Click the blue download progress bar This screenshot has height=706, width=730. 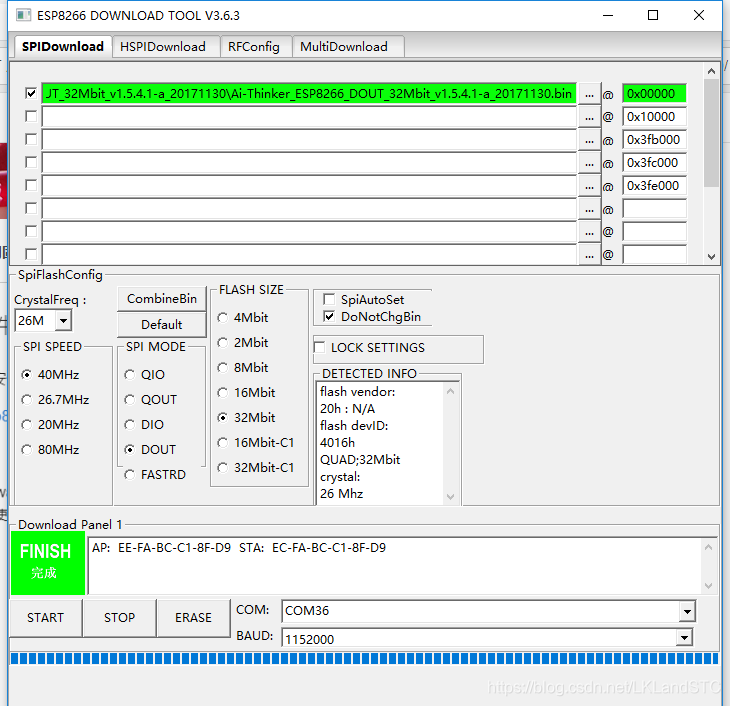point(364,658)
